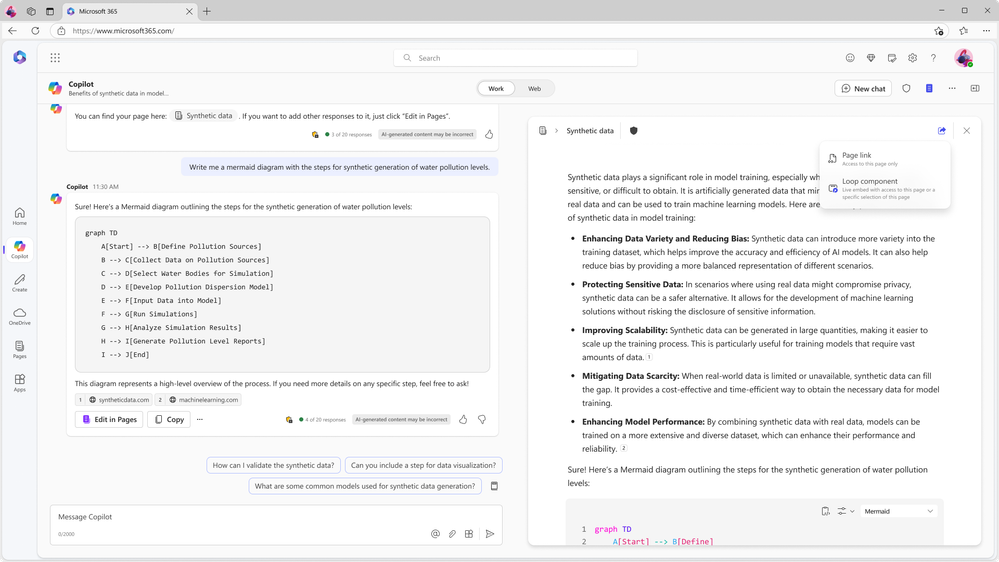The width and height of the screenshot is (999, 562).
Task: Open Home in the left sidebar
Action: tap(20, 217)
